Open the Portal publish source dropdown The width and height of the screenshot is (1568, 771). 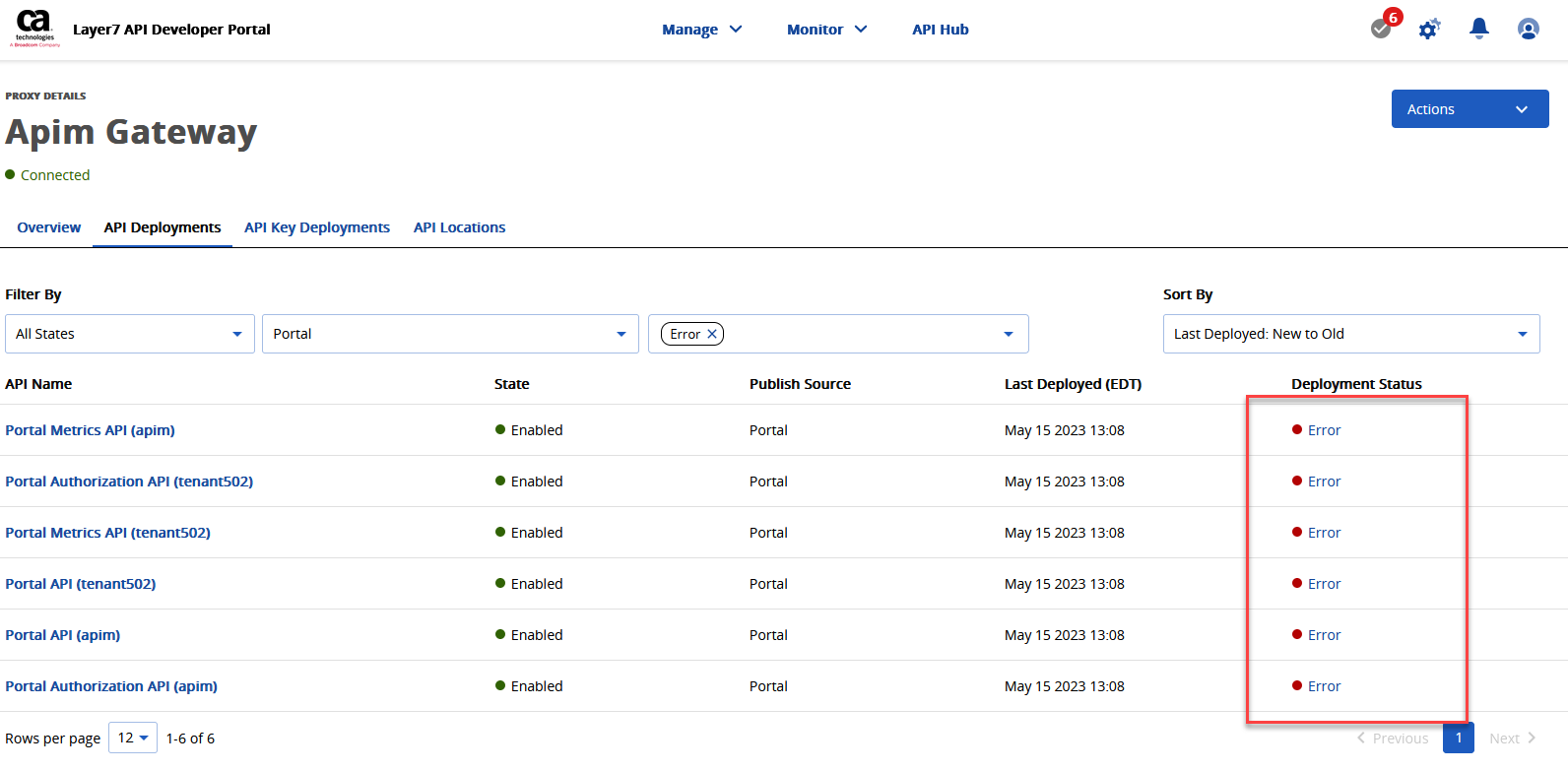click(x=449, y=334)
